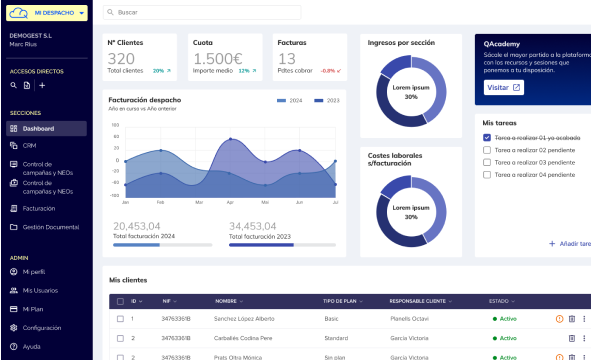
Task: Click the Total facturación 2024 progress bar
Action: click(162, 245)
